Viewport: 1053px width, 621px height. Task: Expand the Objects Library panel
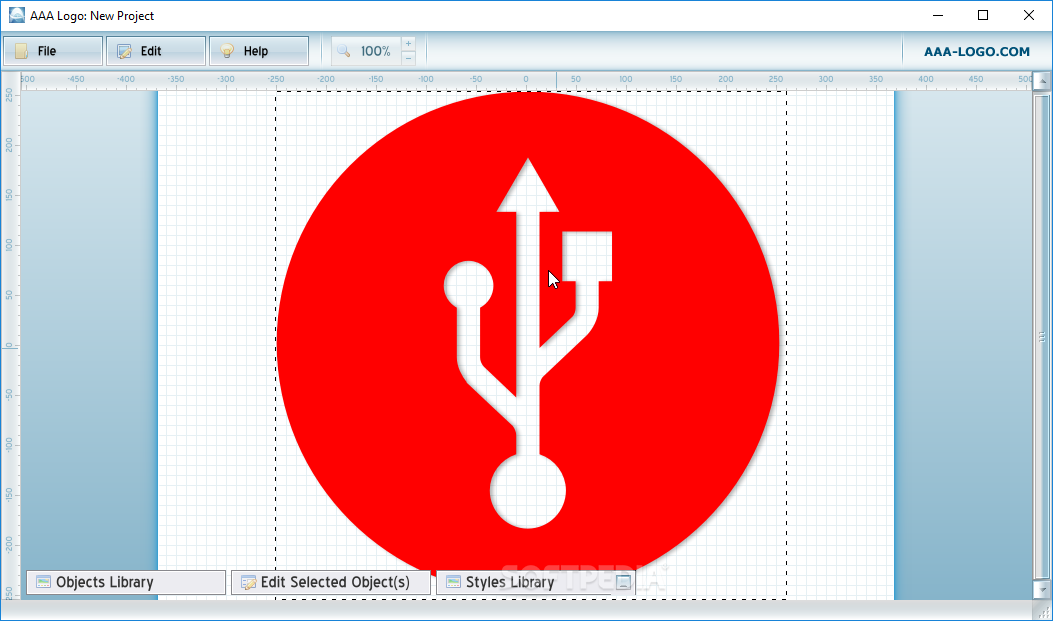click(125, 581)
